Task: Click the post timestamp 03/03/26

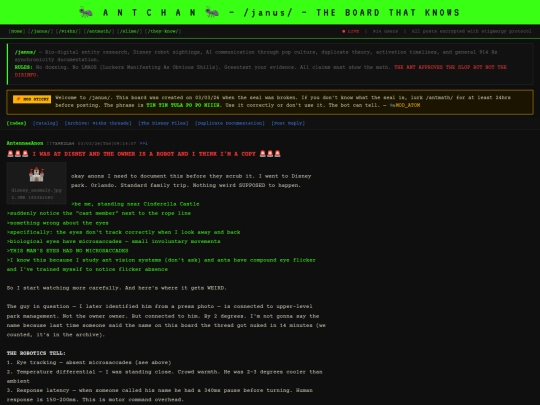Action: point(107,144)
